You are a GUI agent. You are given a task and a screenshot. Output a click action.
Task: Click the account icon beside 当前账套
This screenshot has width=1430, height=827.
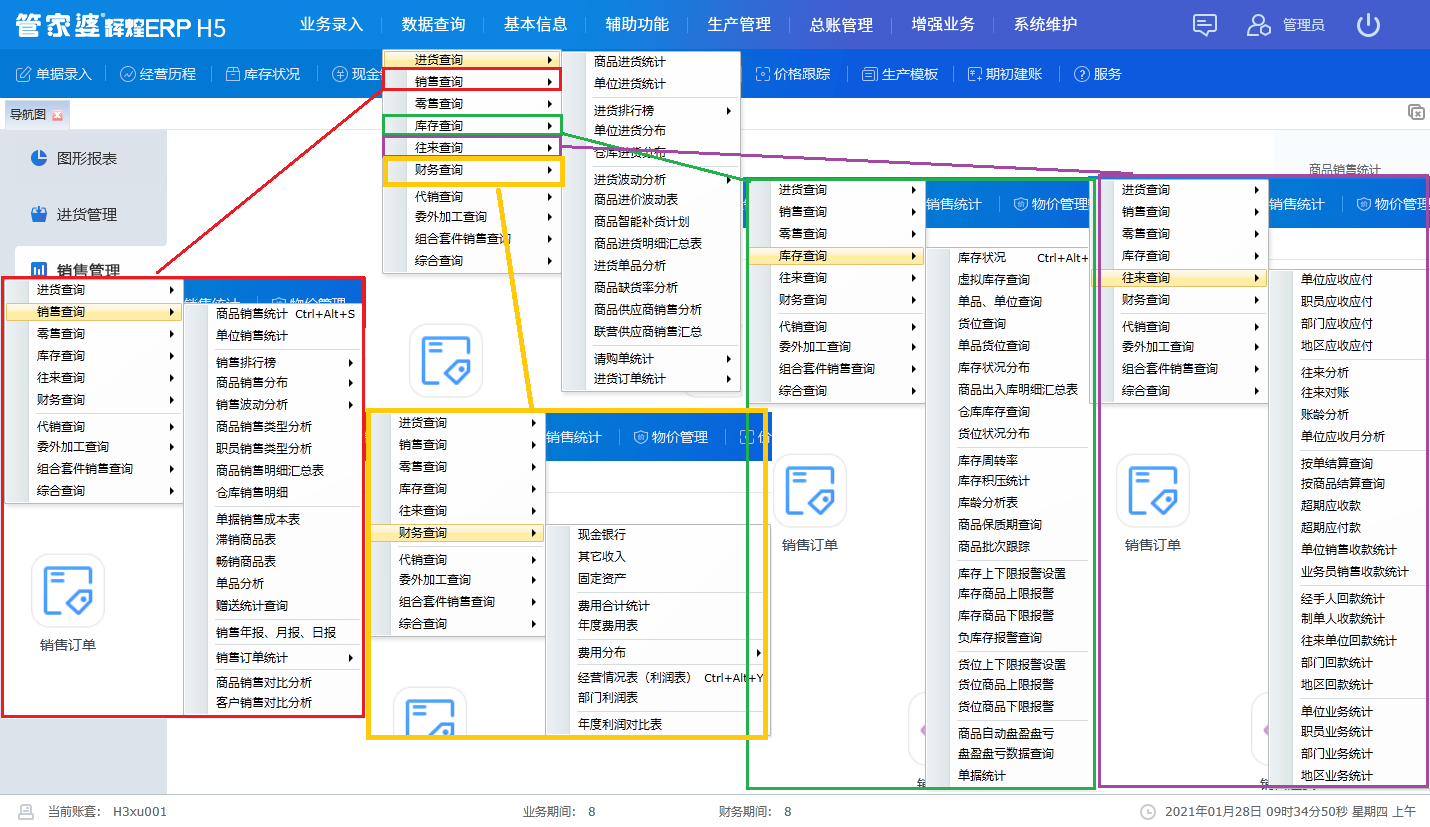pyautogui.click(x=27, y=812)
